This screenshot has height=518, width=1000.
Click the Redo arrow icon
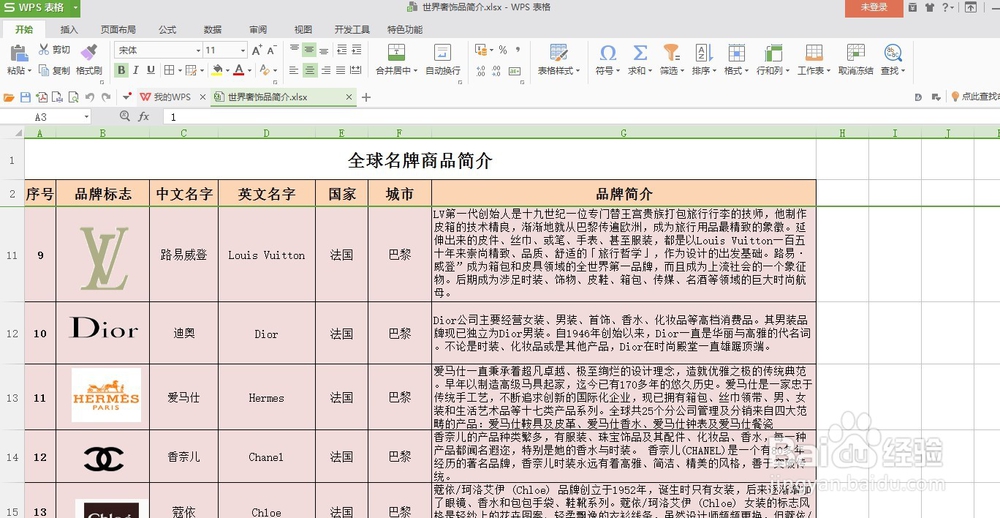(106, 98)
